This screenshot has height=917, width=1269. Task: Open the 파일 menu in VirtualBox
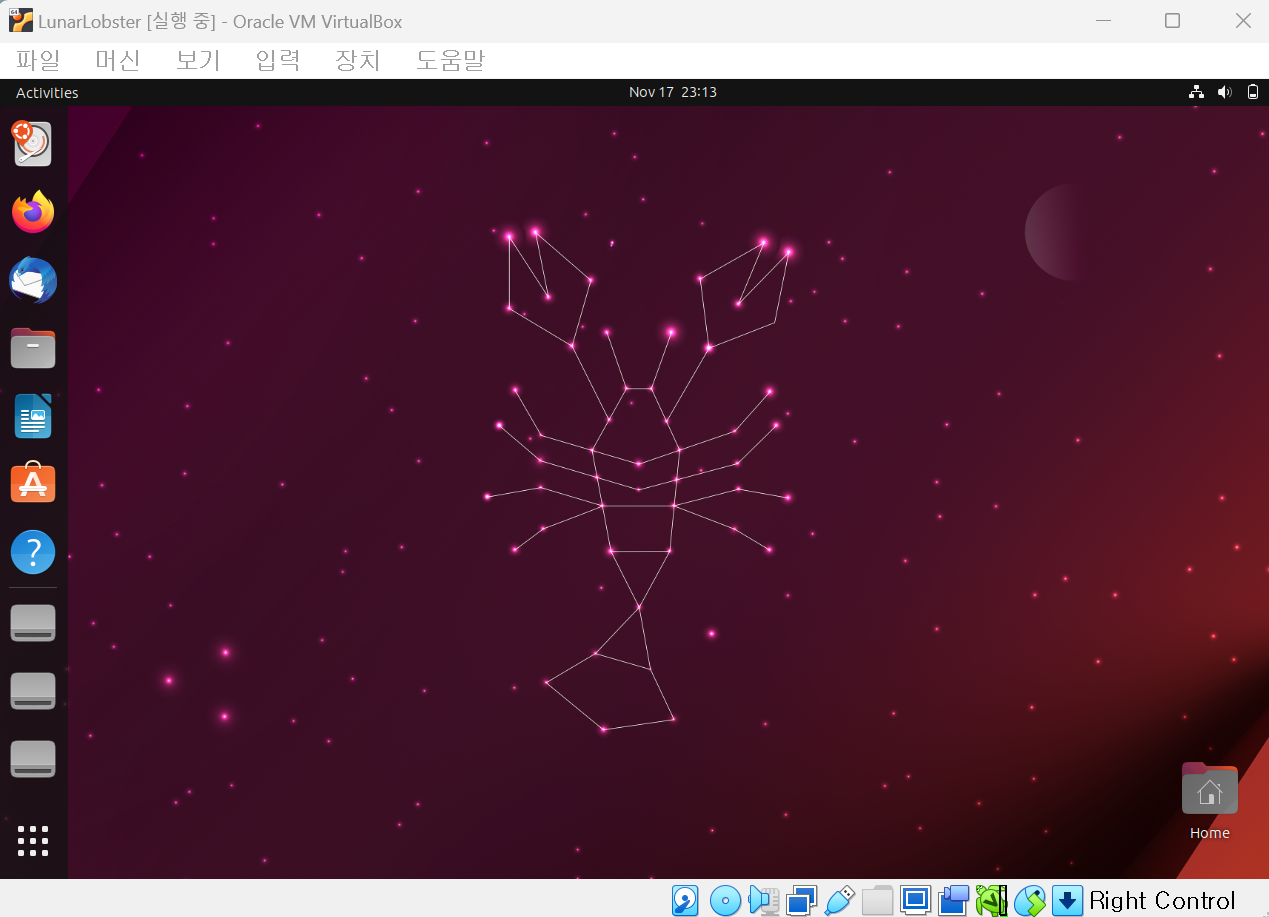(x=38, y=60)
